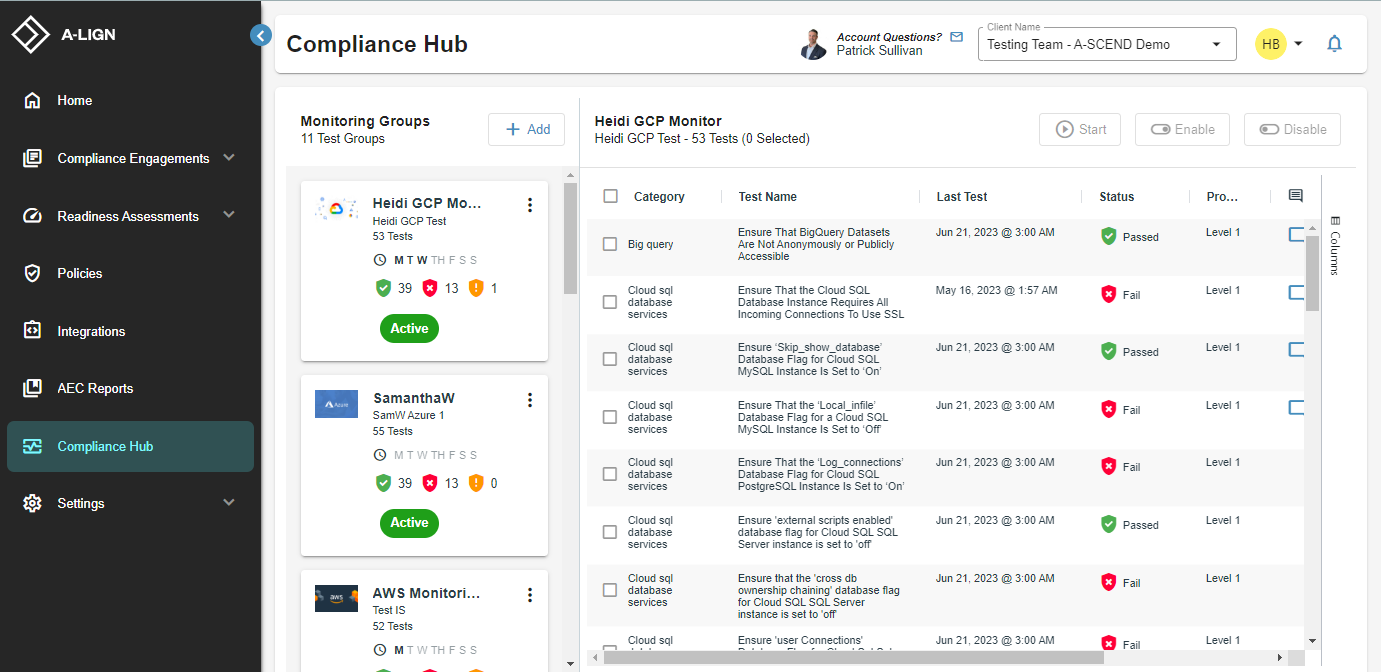Screen dimensions: 1381x672
Task: Click the Readiness Assessments gauge icon
Action: [x=32, y=216]
